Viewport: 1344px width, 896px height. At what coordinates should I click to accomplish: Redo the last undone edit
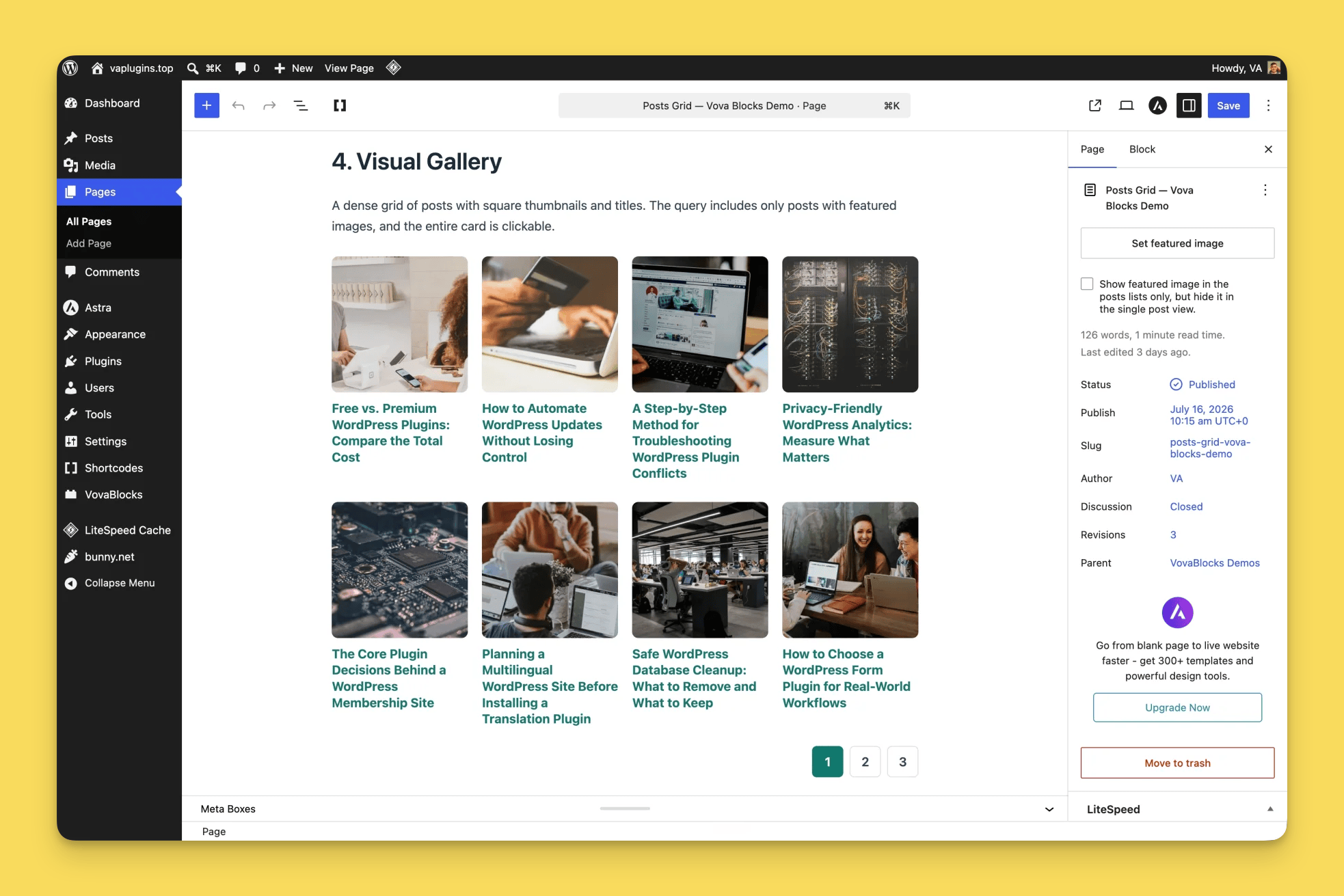[x=269, y=105]
